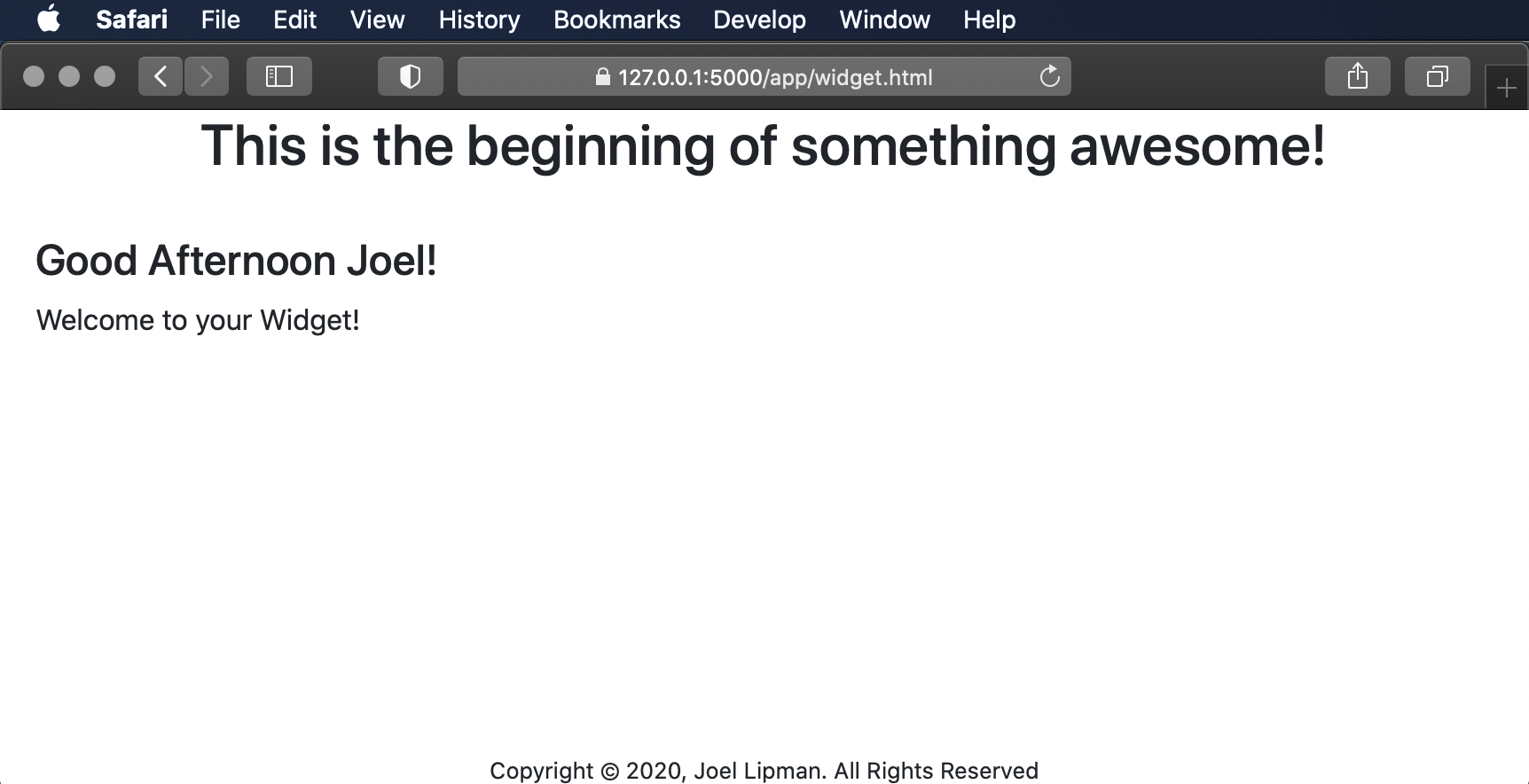Open the Window menu
This screenshot has width=1529, height=784.
tap(884, 20)
